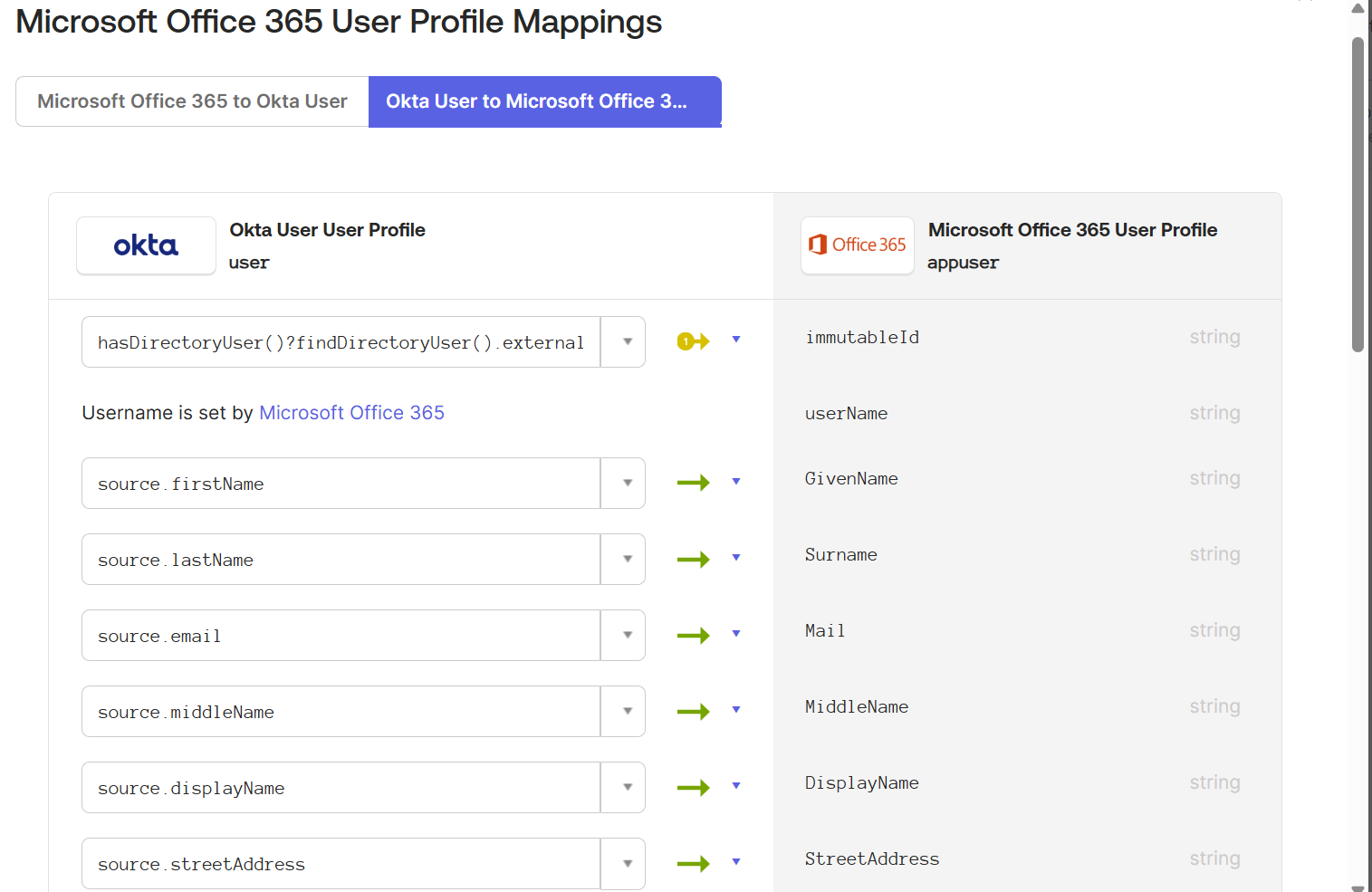Expand the source.middleName field dropdown
Image resolution: width=1372 pixels, height=892 pixels.
623,711
